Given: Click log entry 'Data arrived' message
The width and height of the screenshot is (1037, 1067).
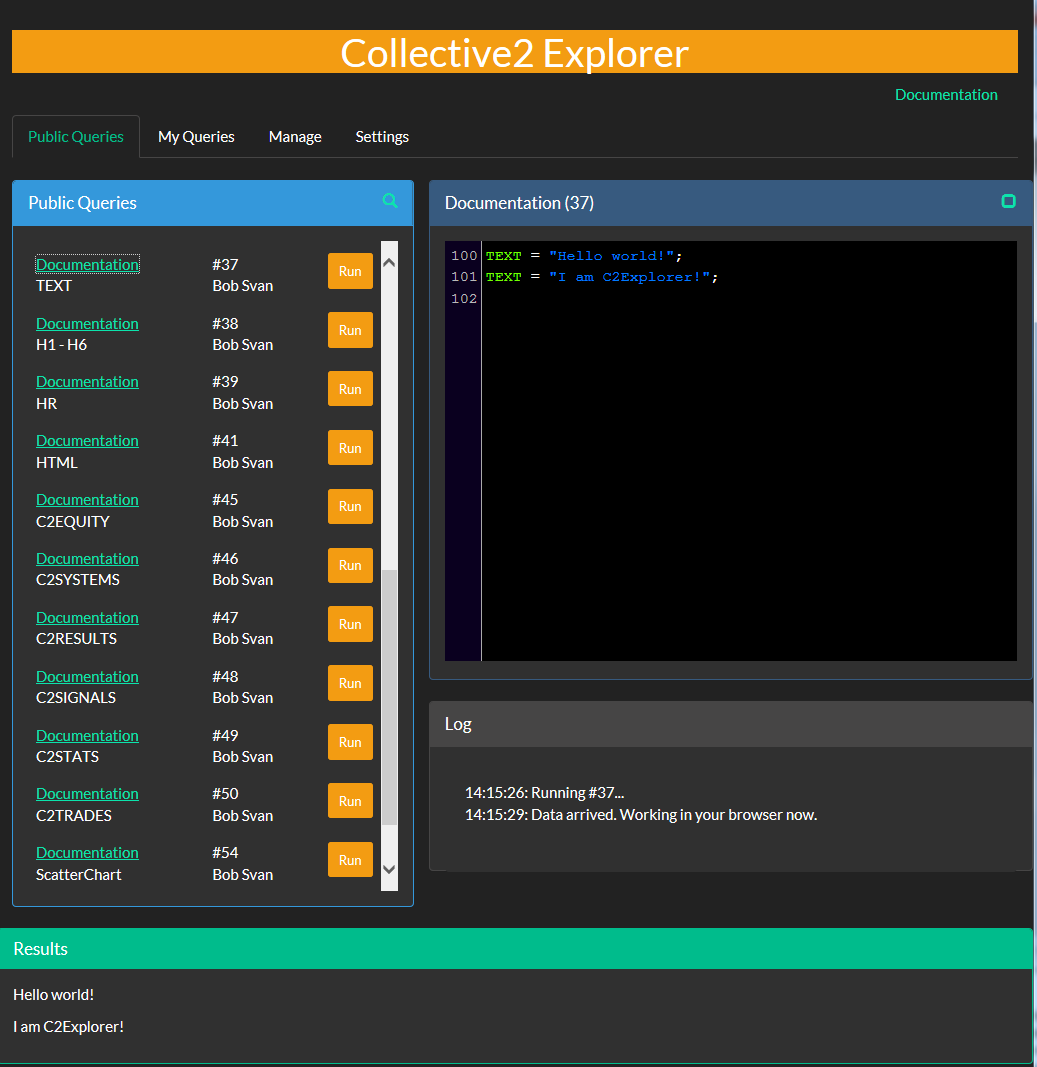Looking at the screenshot, I should 641,815.
